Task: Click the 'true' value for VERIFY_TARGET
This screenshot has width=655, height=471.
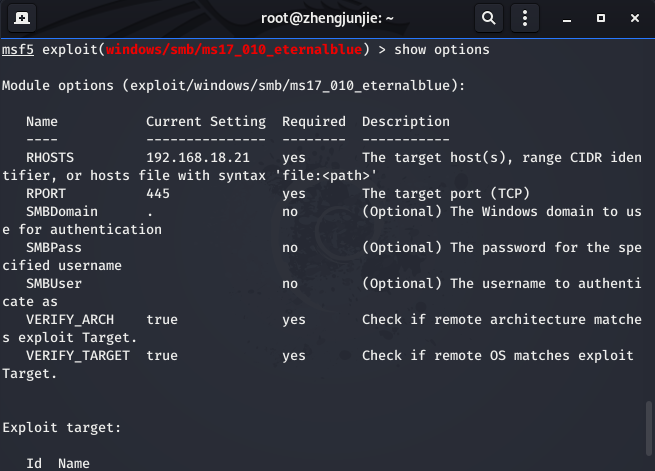Action: (x=162, y=356)
